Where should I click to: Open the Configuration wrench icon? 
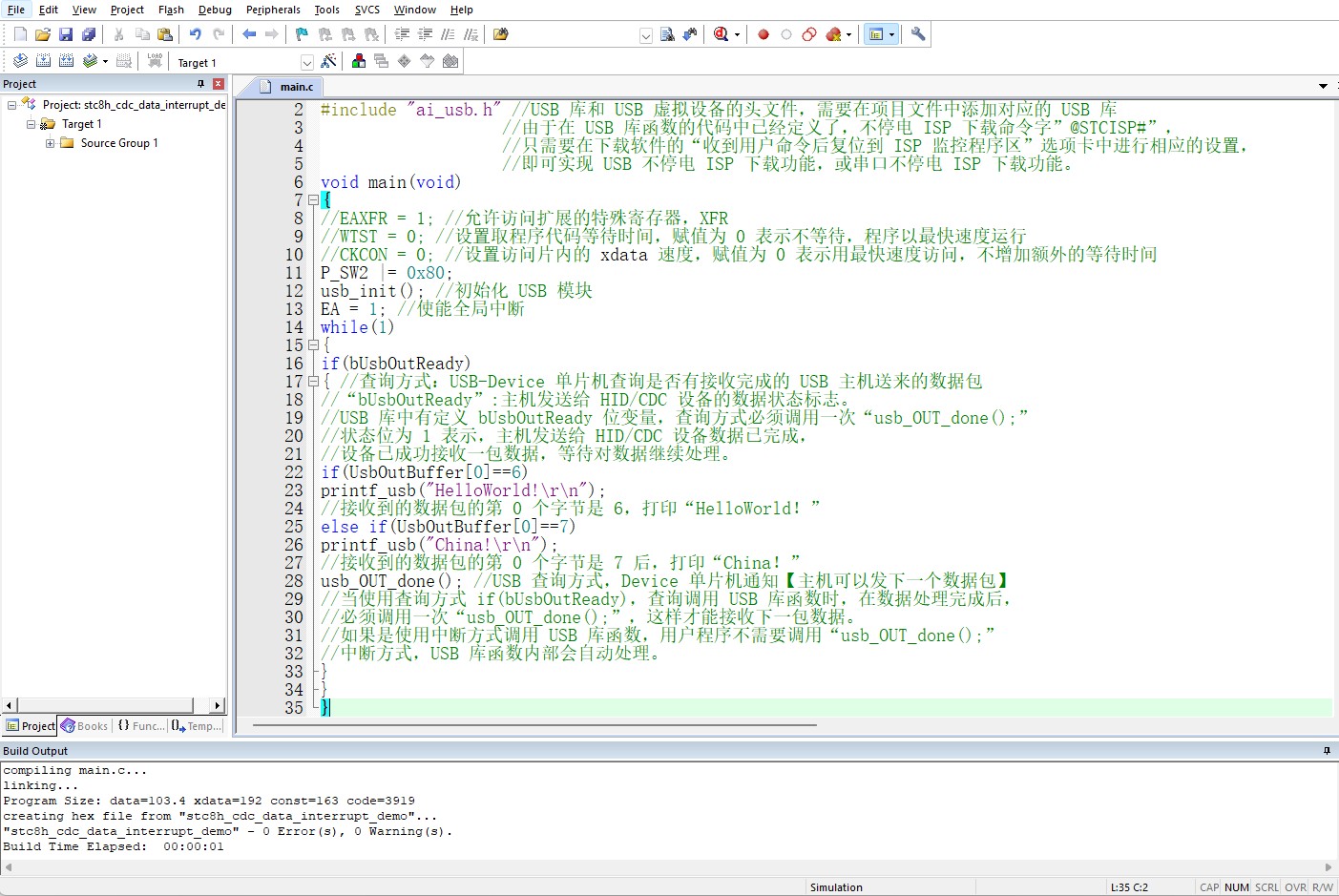[x=918, y=34]
